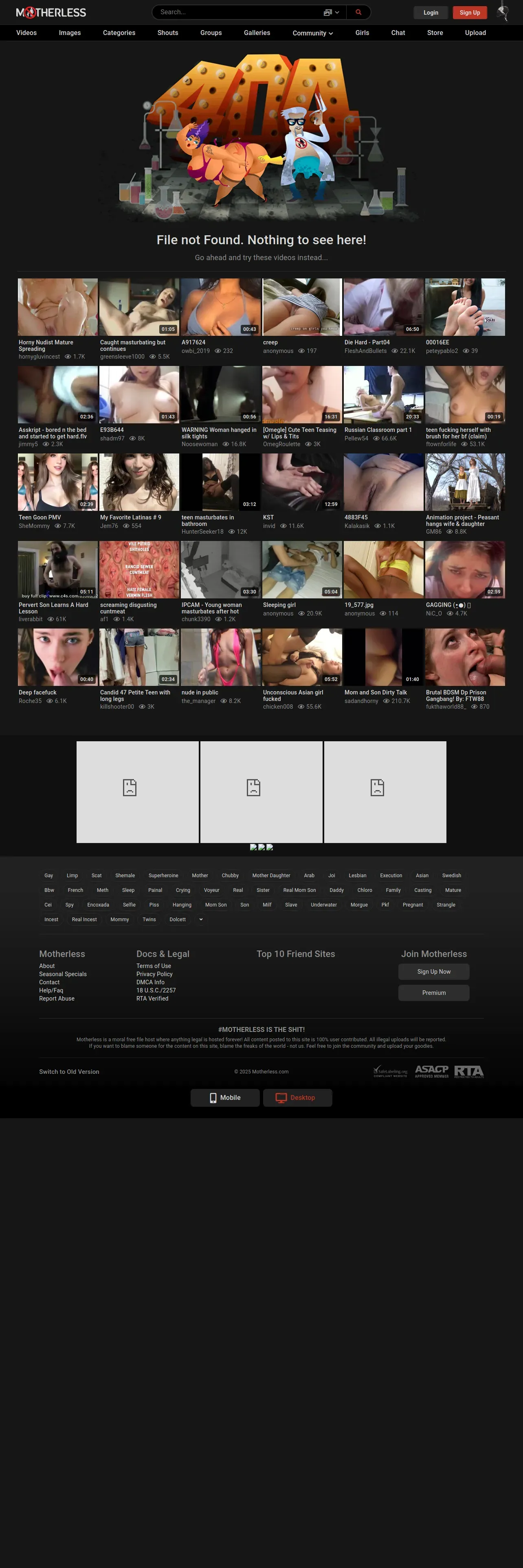The image size is (523, 1568).
Task: Click the Twins tag
Action: 149,919
